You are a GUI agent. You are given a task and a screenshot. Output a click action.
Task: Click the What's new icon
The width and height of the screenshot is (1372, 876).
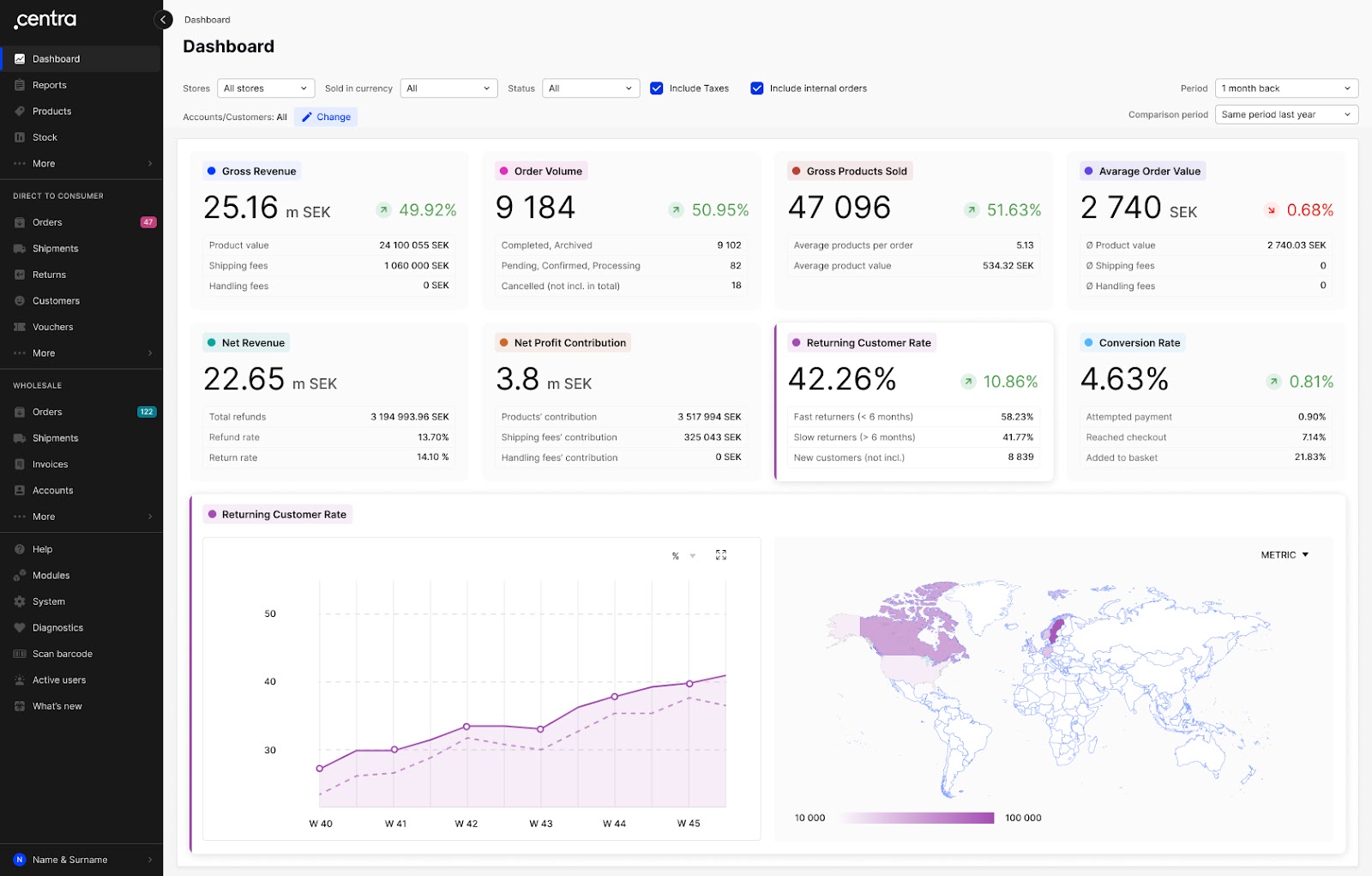click(x=20, y=706)
